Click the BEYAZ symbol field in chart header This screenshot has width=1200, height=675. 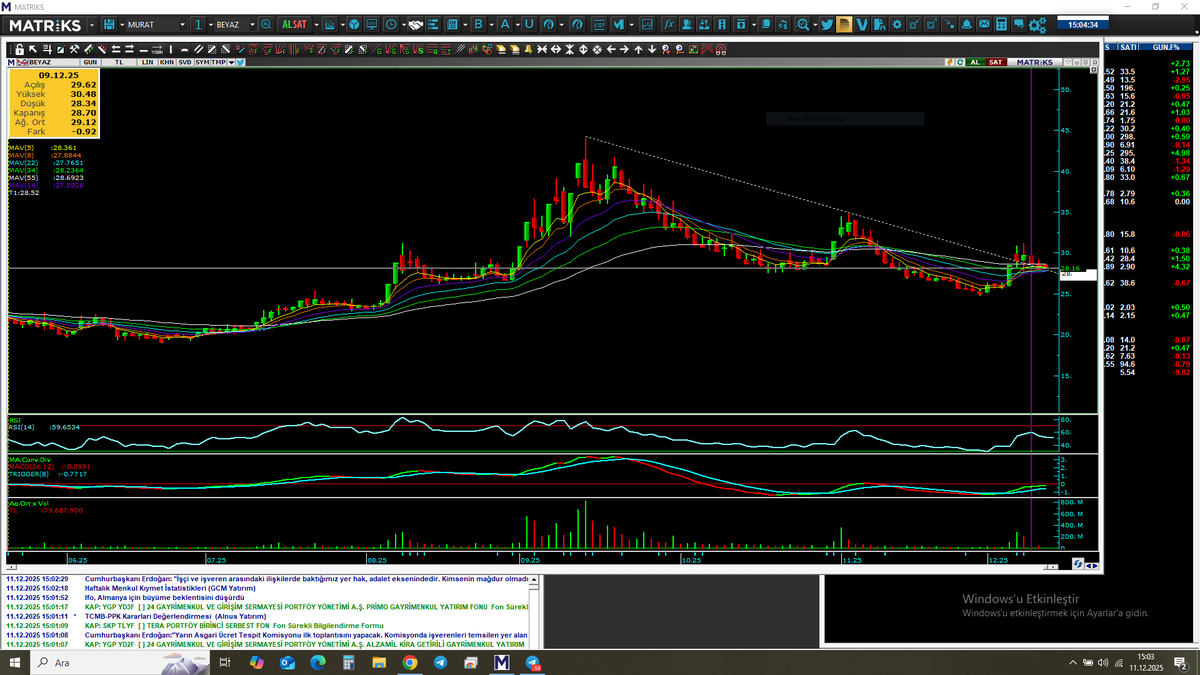click(54, 62)
